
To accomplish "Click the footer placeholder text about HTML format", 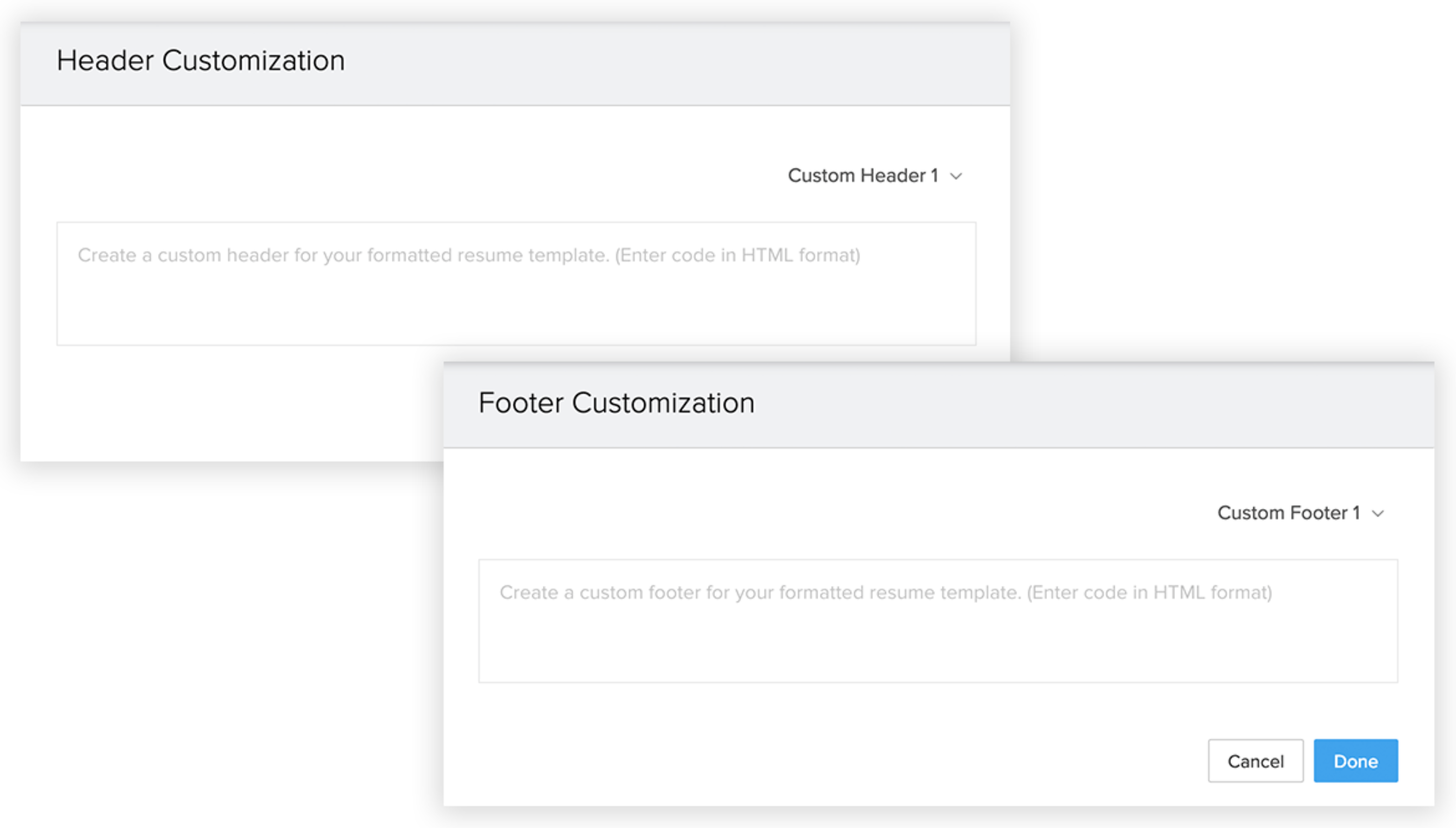I will [x=886, y=592].
